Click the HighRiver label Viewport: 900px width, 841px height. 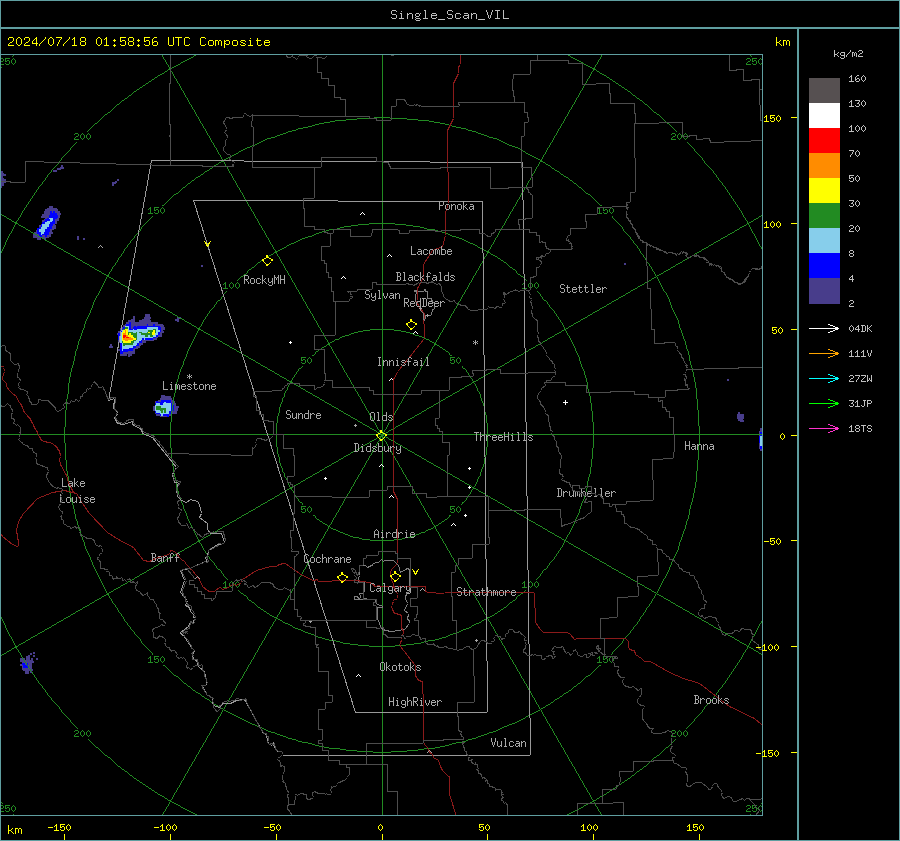tap(415, 702)
